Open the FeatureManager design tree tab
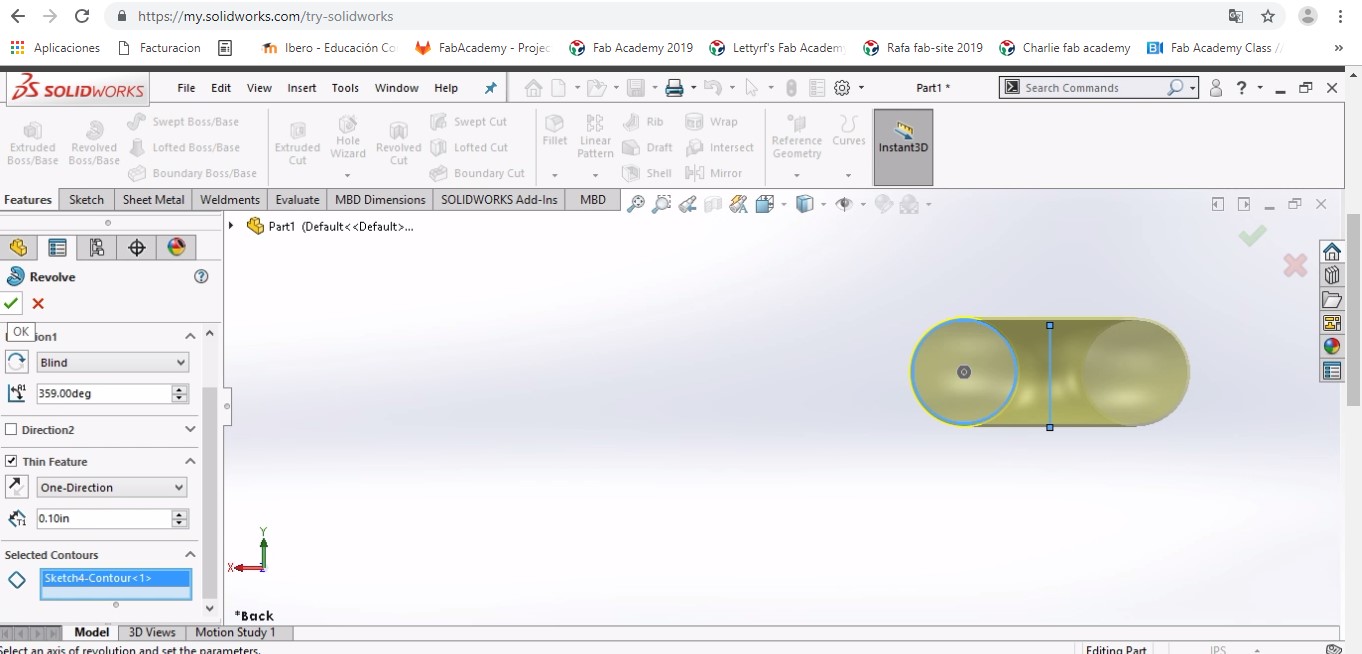This screenshot has width=1362, height=654. click(18, 247)
